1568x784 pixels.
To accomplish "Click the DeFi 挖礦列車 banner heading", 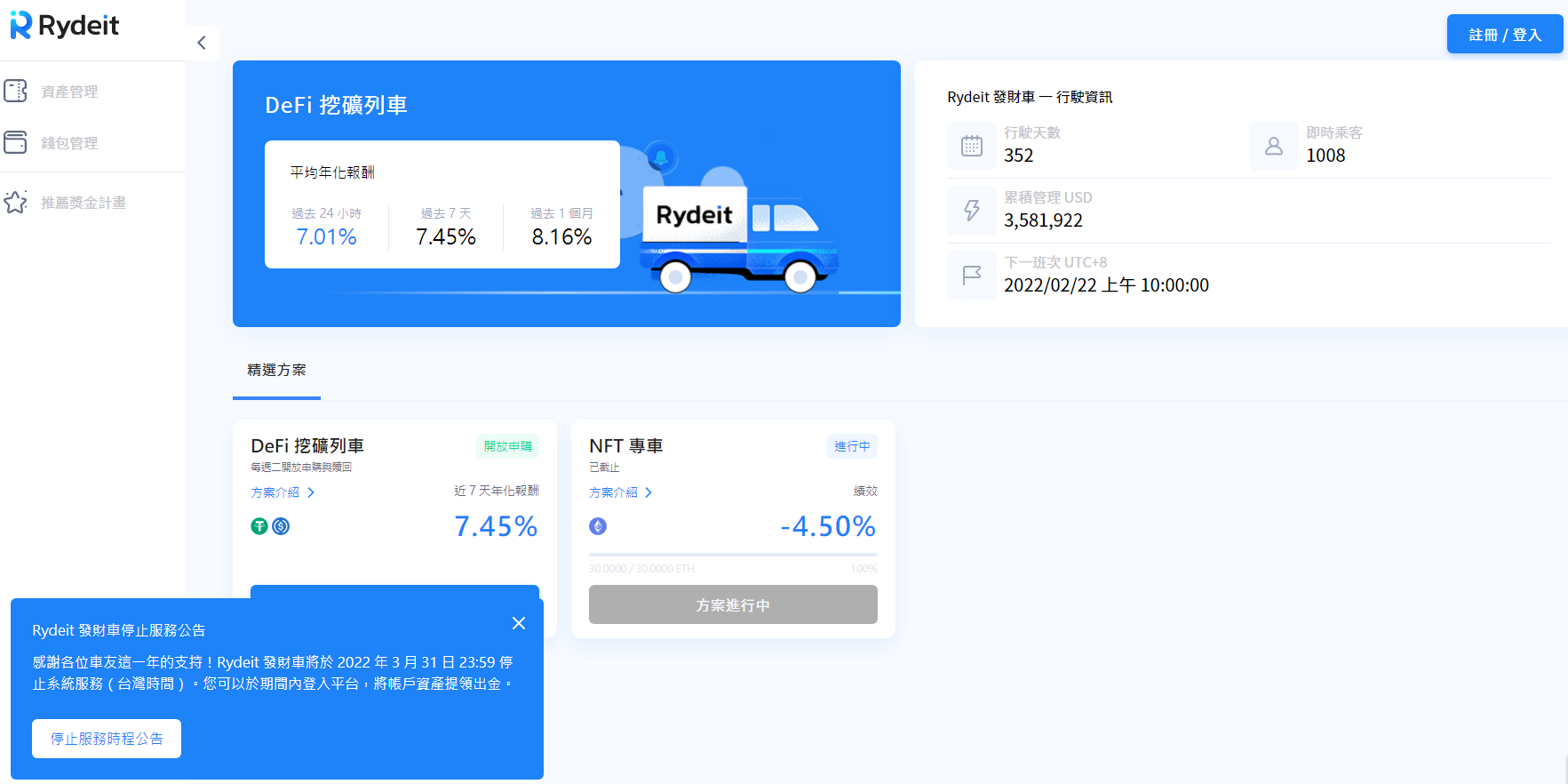I will pos(336,105).
